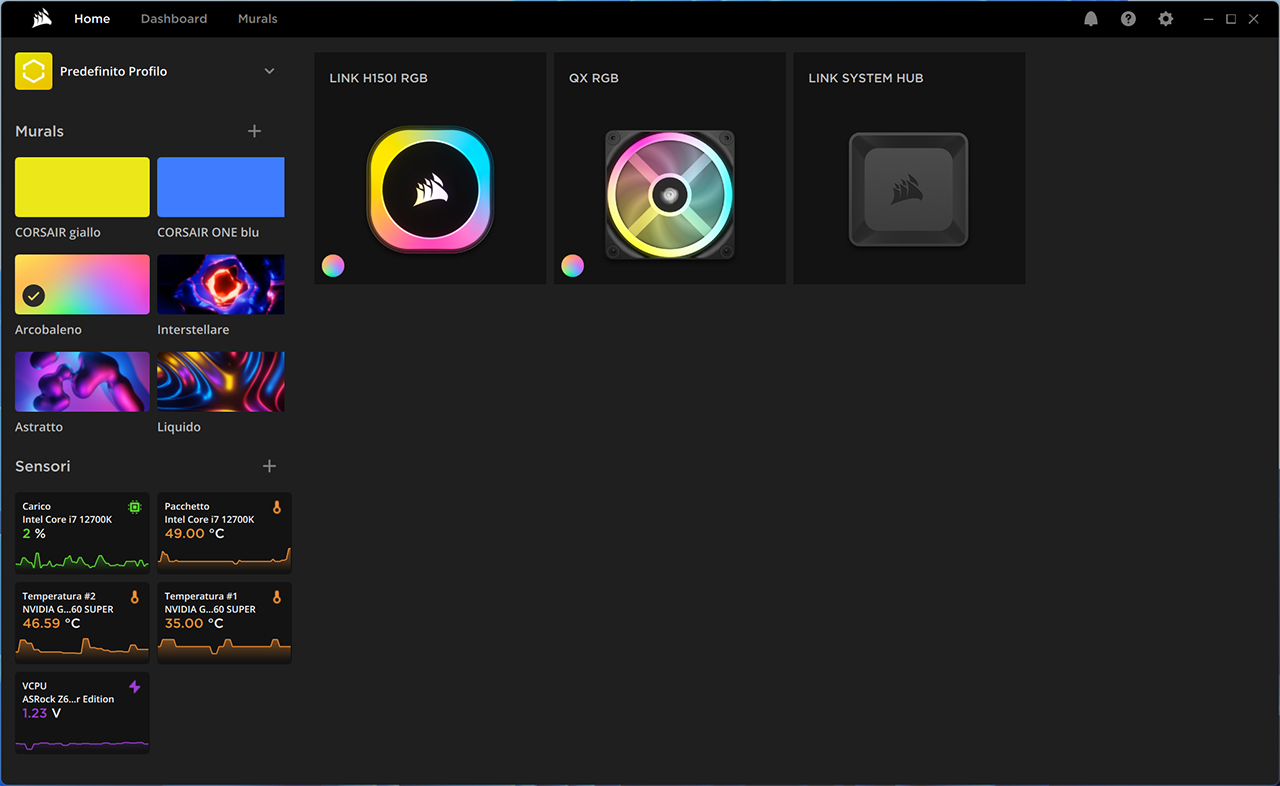Click the orange Pacchetto temperature graph
The image size is (1280, 786).
pos(224,558)
